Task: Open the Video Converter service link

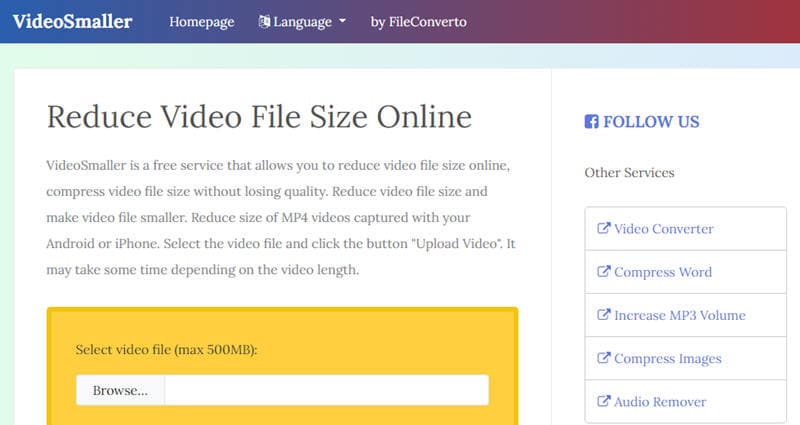Action: tap(663, 229)
